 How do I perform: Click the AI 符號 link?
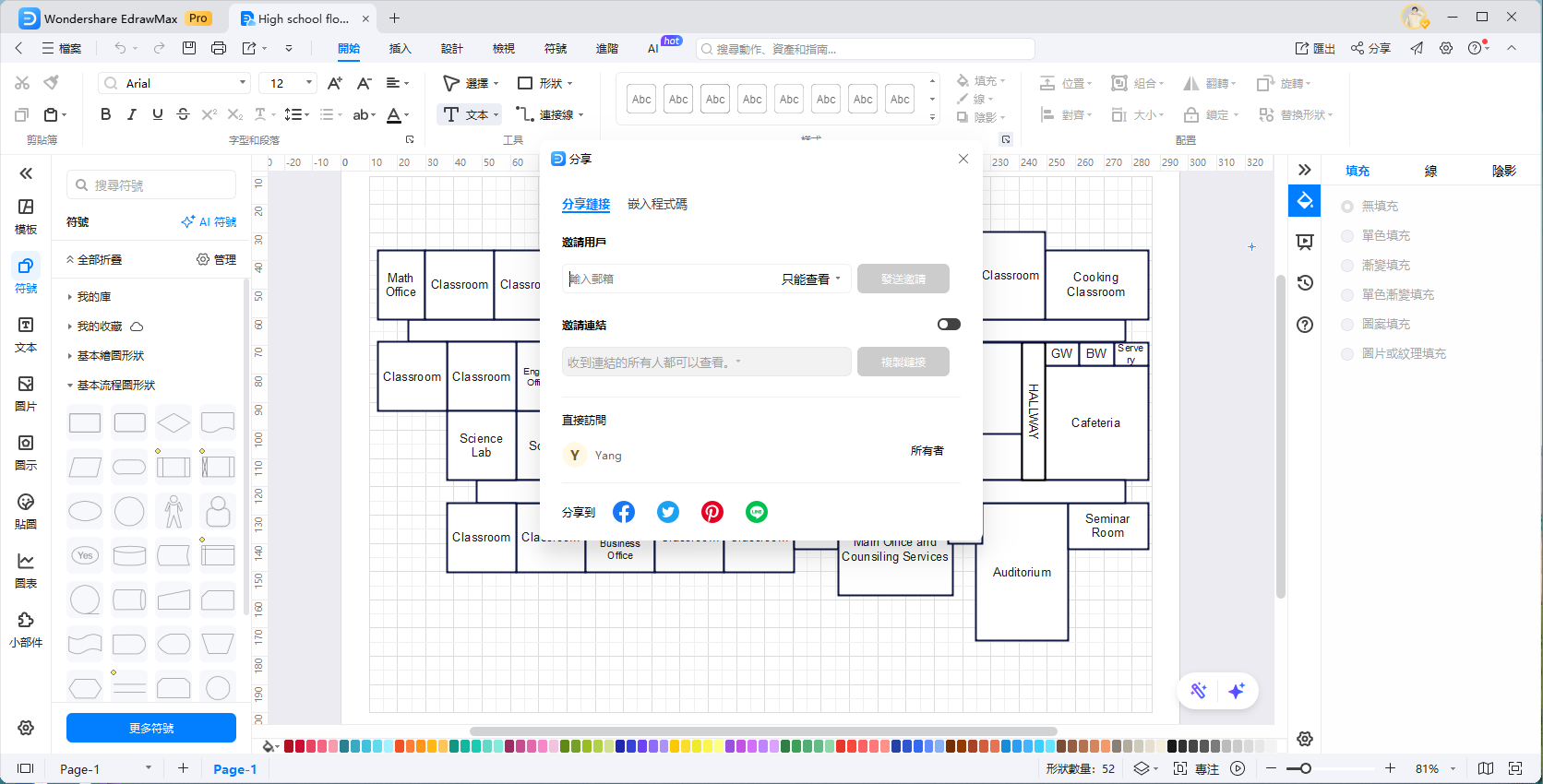pos(209,222)
